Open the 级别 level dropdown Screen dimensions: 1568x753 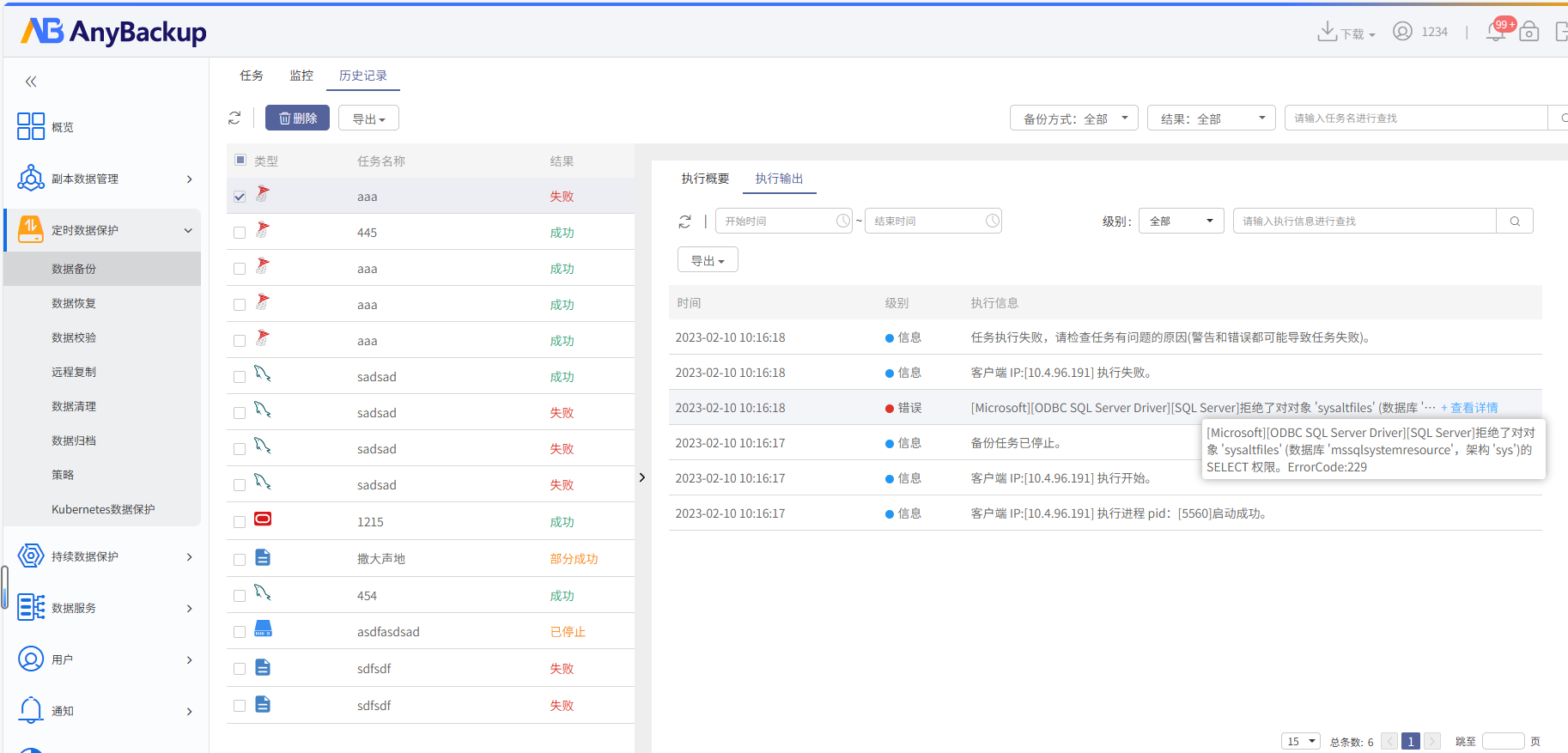tap(1182, 221)
